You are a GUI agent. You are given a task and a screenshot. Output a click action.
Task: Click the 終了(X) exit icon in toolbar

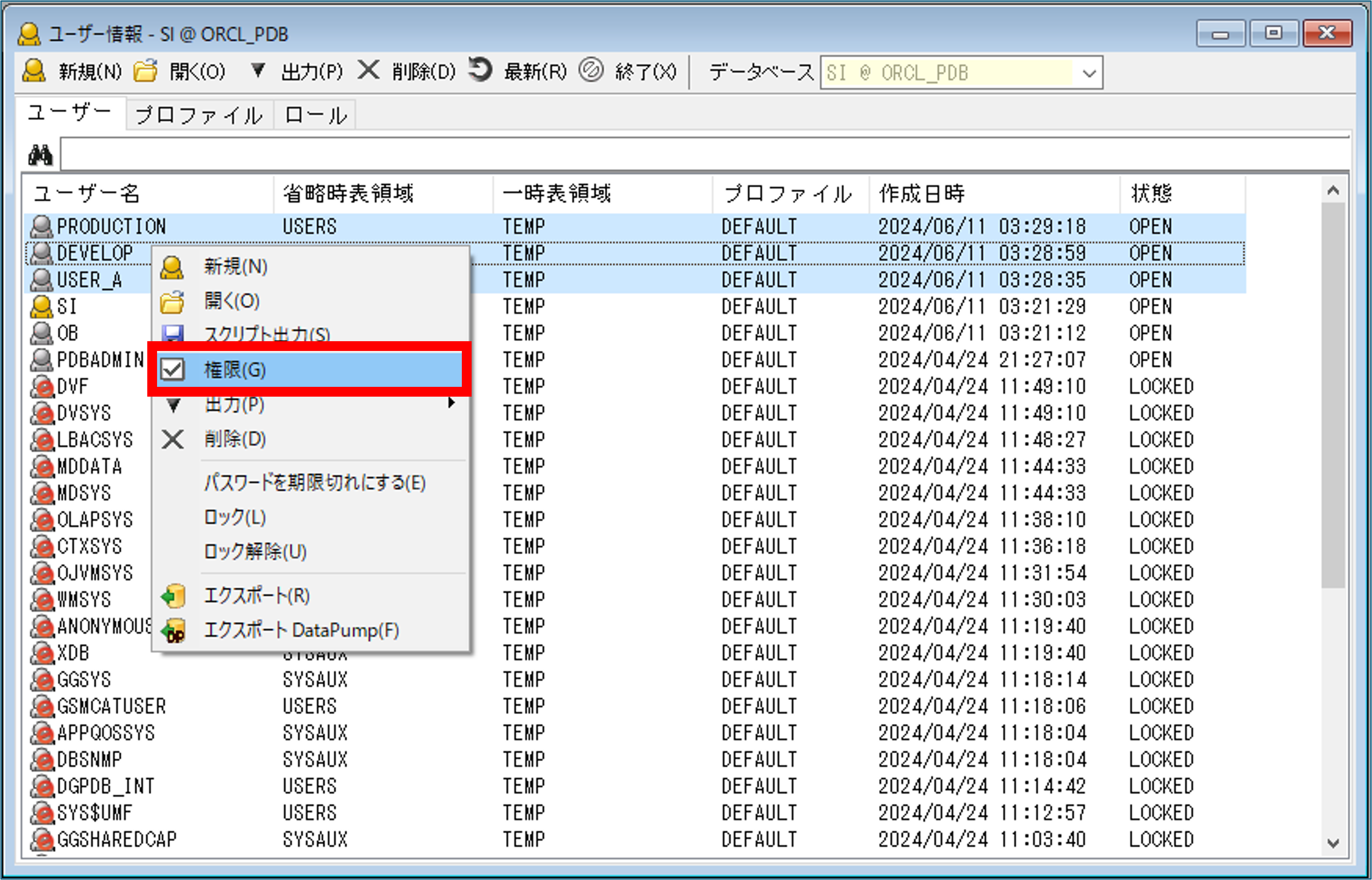pos(590,71)
